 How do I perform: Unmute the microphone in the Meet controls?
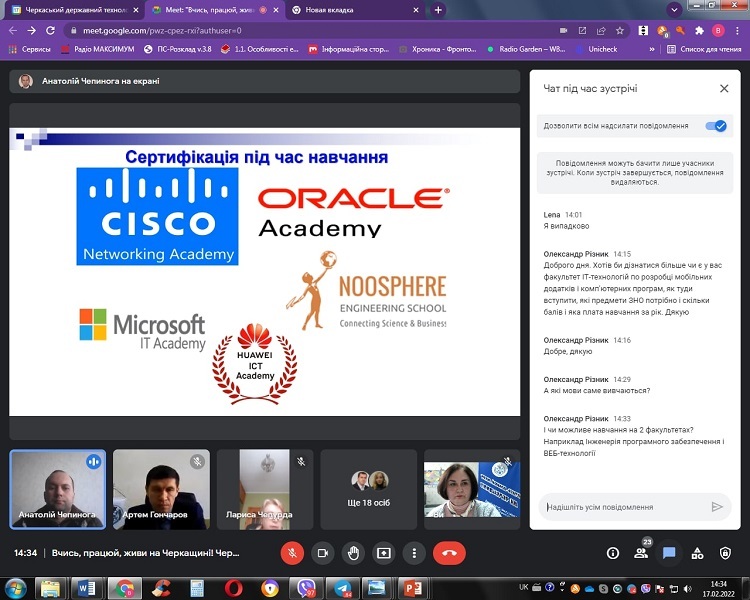click(292, 553)
